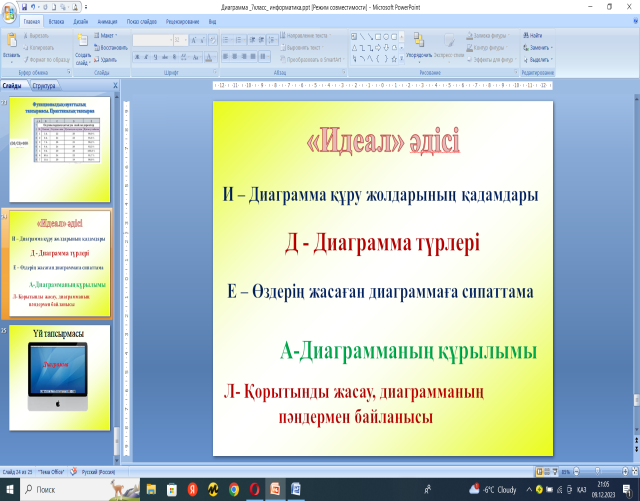This screenshot has width=640, height=501.
Task: Increase font size with A-up icon
Action: pos(194,40)
